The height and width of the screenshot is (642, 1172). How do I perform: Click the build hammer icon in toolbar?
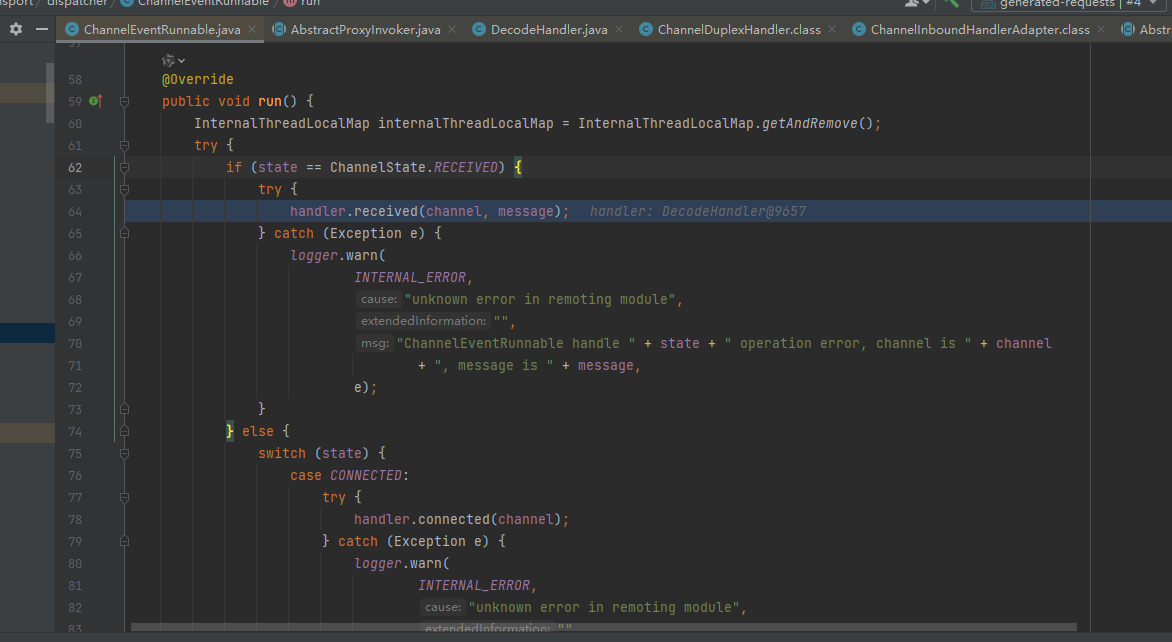click(951, 3)
